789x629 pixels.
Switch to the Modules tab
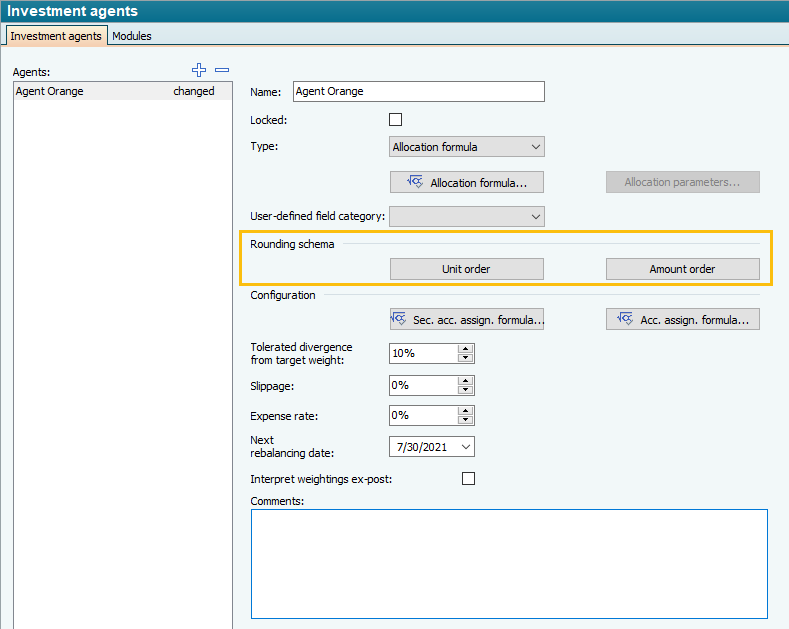pos(132,36)
